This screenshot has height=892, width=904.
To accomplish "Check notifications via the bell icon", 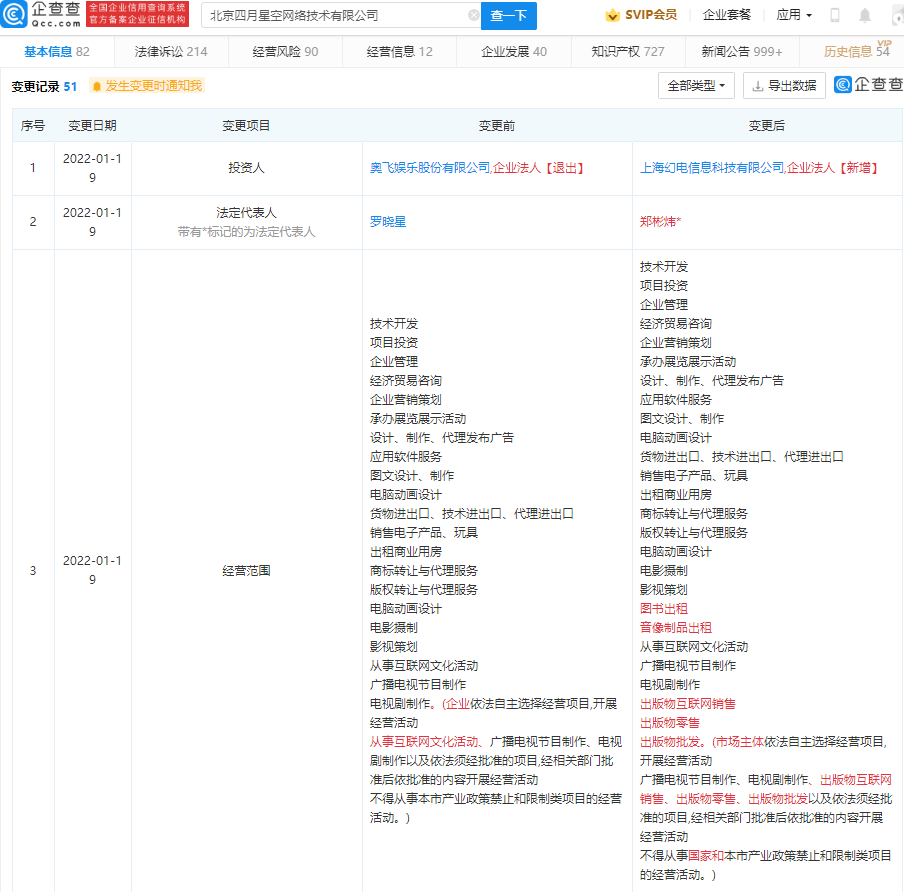I will pos(865,15).
